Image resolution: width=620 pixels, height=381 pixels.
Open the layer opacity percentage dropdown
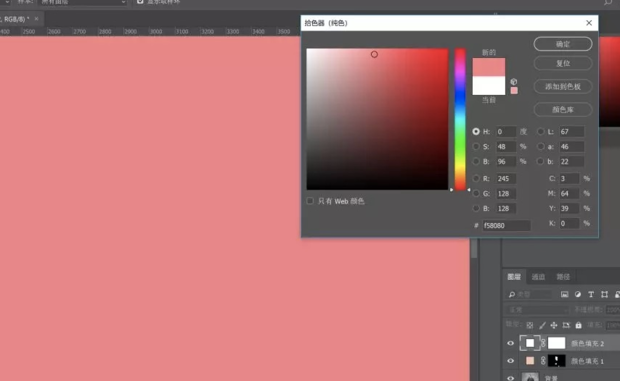pyautogui.click(x=612, y=310)
